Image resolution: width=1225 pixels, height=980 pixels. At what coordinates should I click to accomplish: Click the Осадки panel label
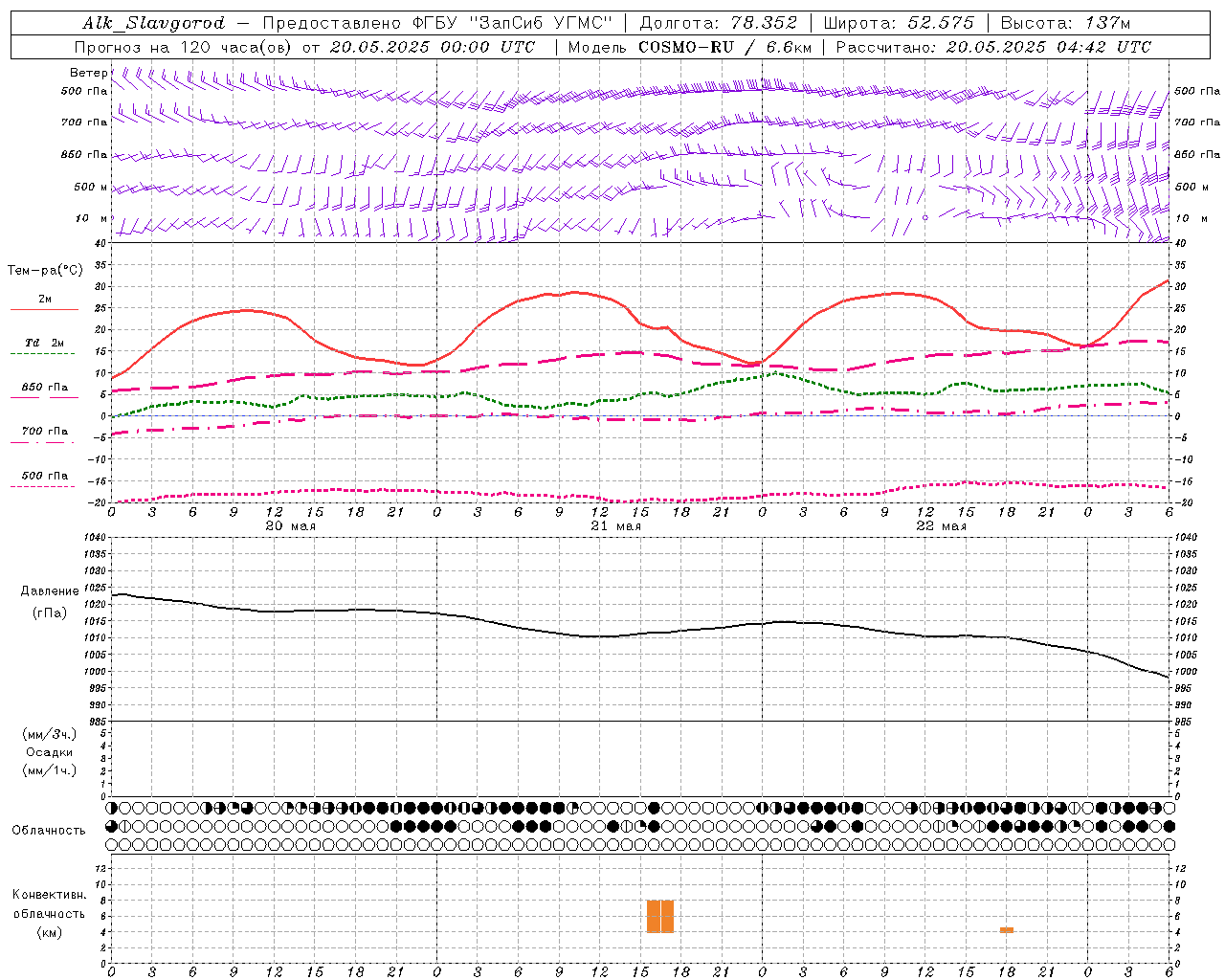tap(50, 752)
